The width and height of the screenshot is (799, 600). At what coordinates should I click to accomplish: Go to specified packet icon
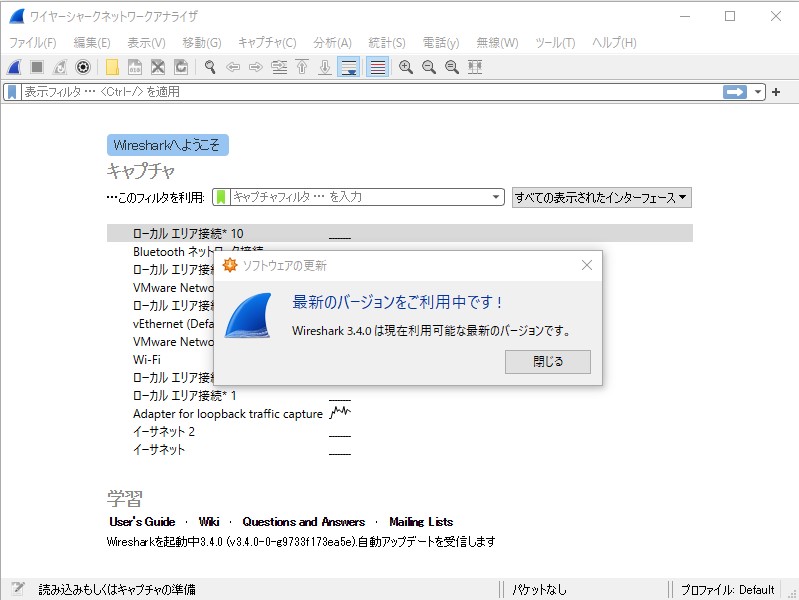279,67
